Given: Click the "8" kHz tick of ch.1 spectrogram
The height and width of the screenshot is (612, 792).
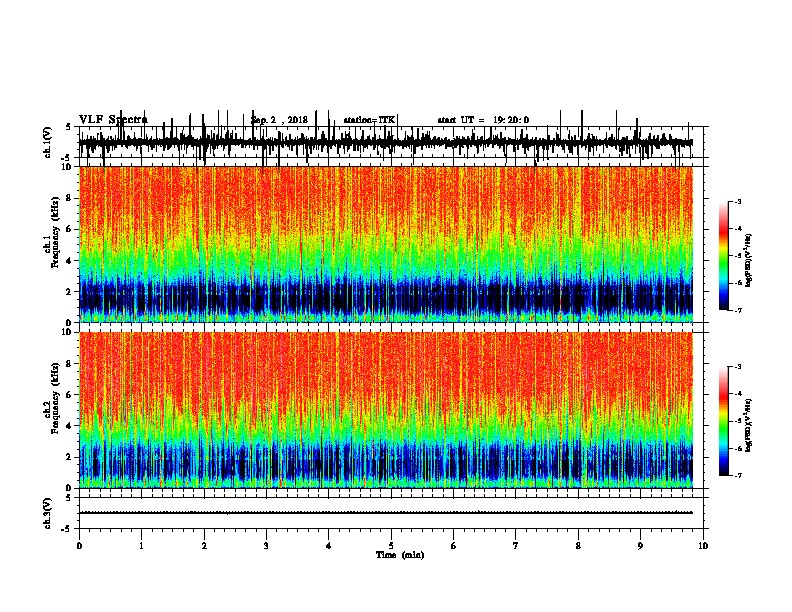Looking at the screenshot, I should coord(69,198).
